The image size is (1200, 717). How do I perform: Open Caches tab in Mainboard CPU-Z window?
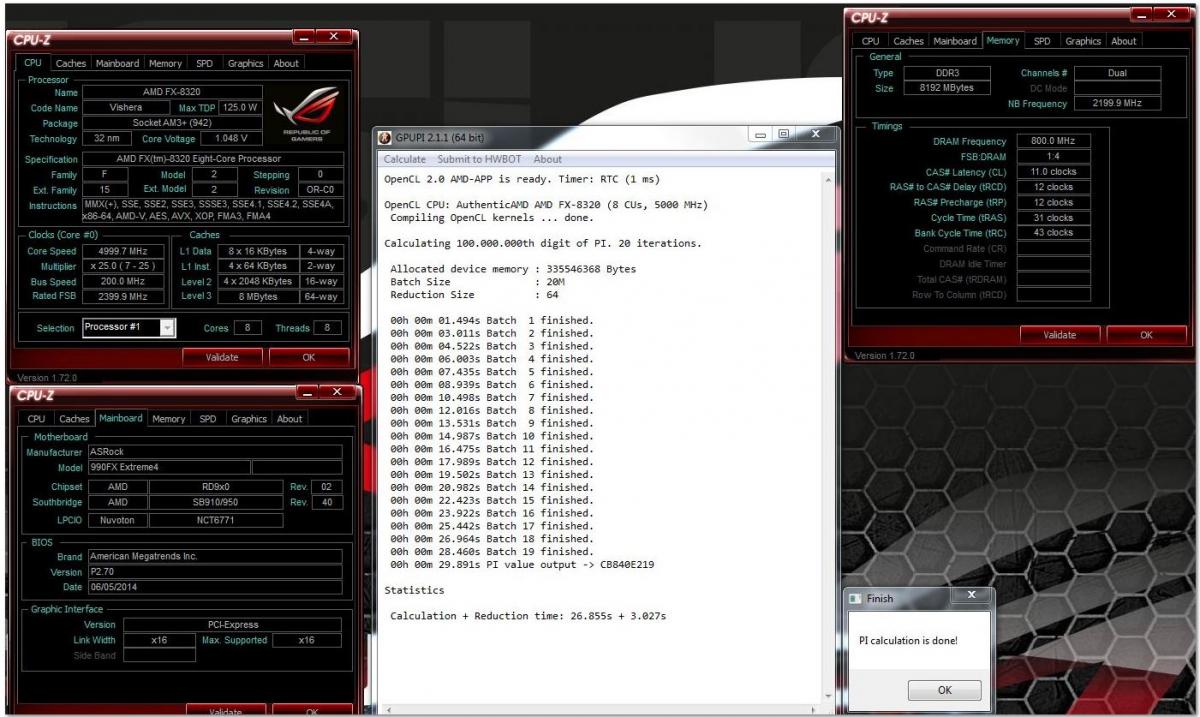click(x=74, y=419)
